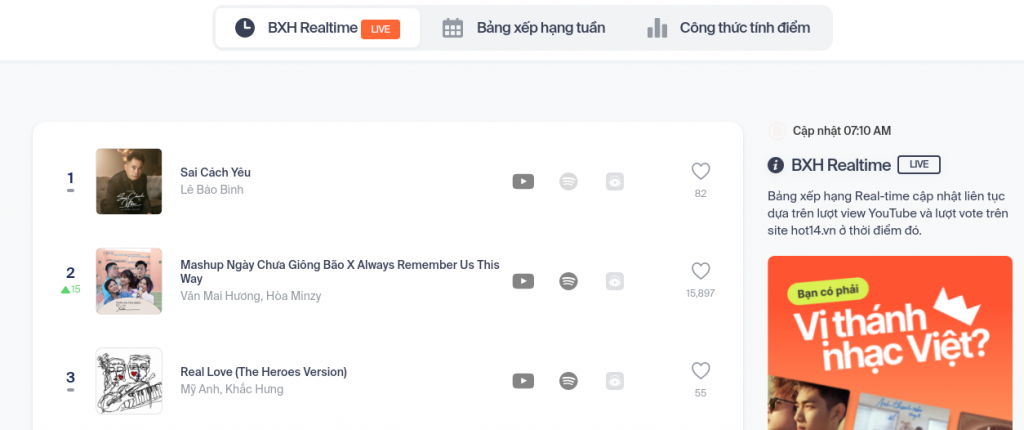Click third streaming icon for Mashup Ngày Chưa Giông Bão
The image size is (1024, 430).
pos(615,281)
